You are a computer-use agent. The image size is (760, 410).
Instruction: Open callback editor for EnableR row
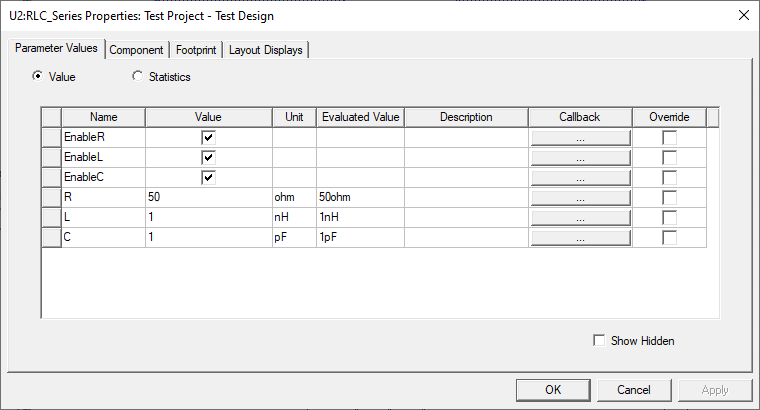(x=580, y=138)
